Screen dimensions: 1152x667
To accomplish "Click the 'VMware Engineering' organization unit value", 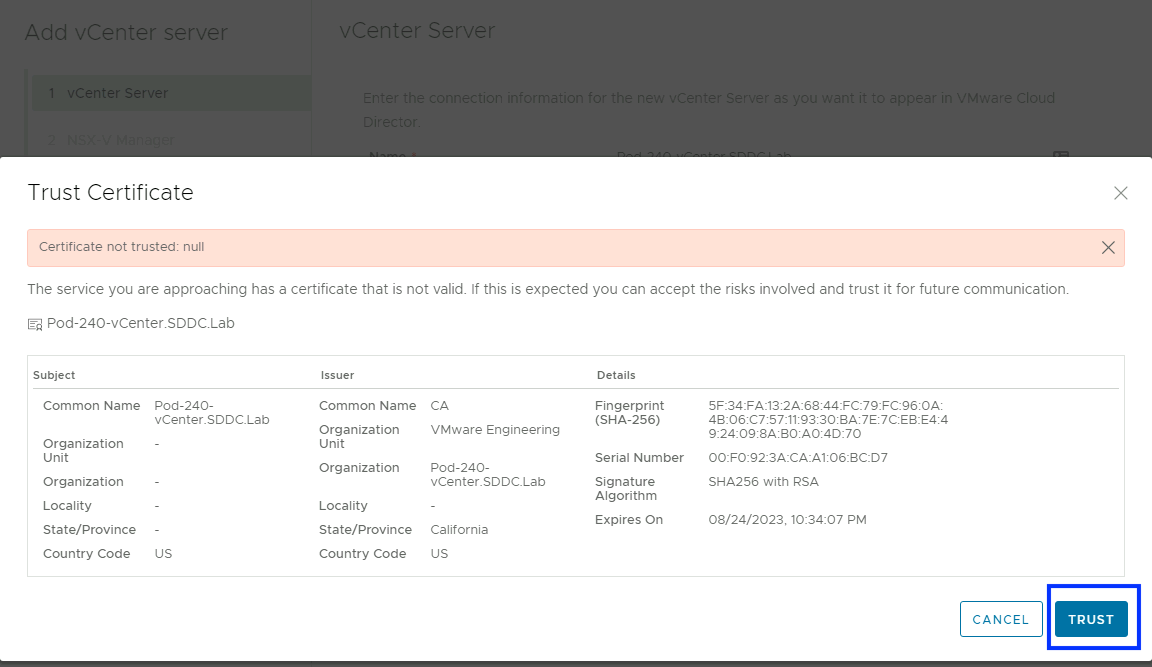I will 495,430.
